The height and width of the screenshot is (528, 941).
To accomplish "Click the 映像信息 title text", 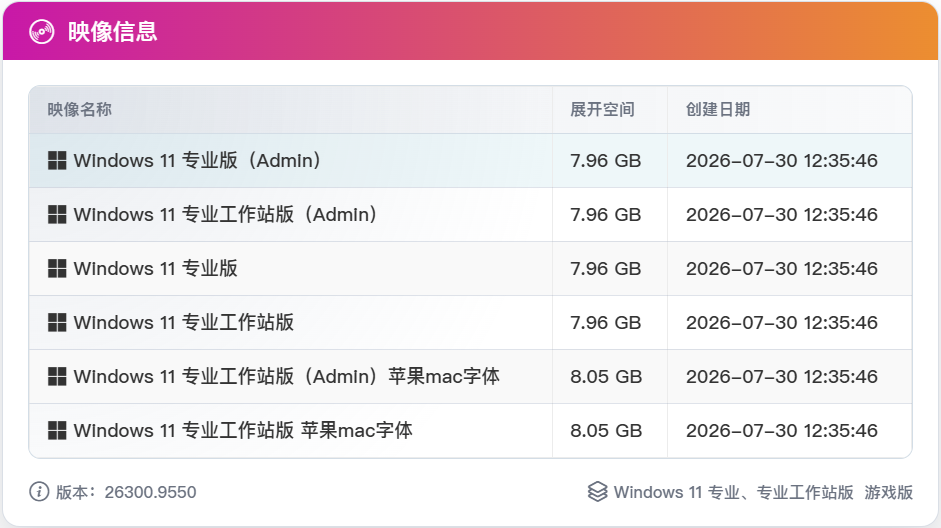I will pyautogui.click(x=112, y=32).
